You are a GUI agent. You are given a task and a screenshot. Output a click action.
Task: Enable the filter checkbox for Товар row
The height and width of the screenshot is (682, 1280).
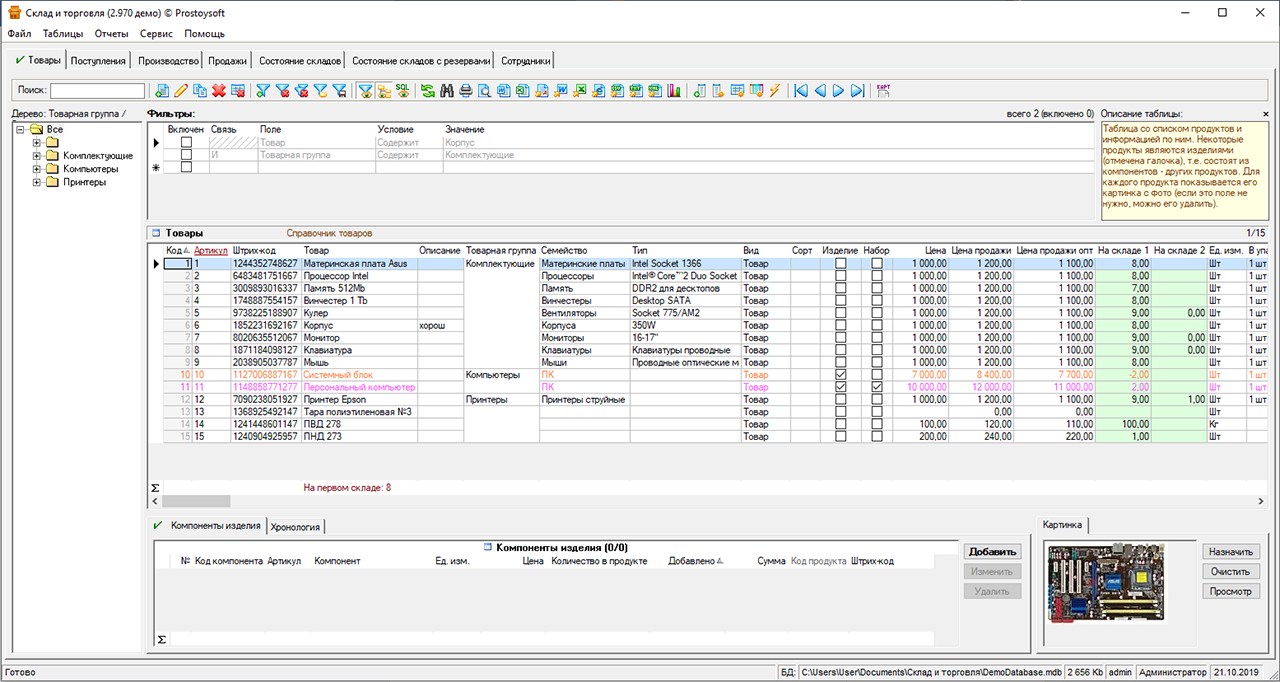[x=186, y=143]
